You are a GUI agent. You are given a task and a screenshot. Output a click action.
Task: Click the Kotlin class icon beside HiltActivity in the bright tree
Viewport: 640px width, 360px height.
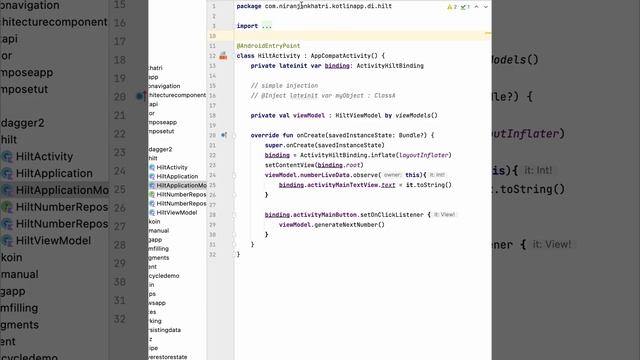(152, 167)
